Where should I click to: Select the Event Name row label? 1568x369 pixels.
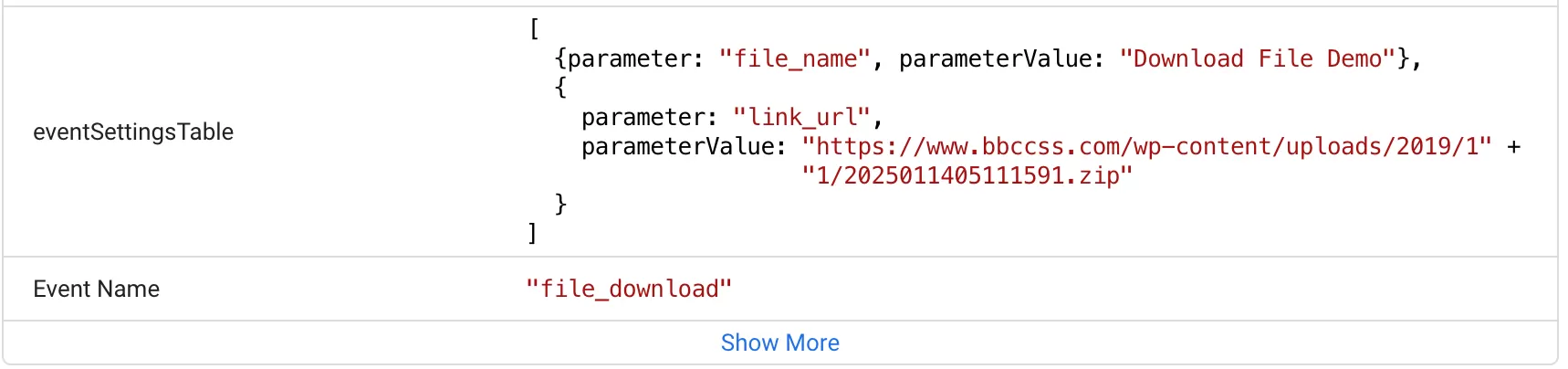[x=97, y=290]
